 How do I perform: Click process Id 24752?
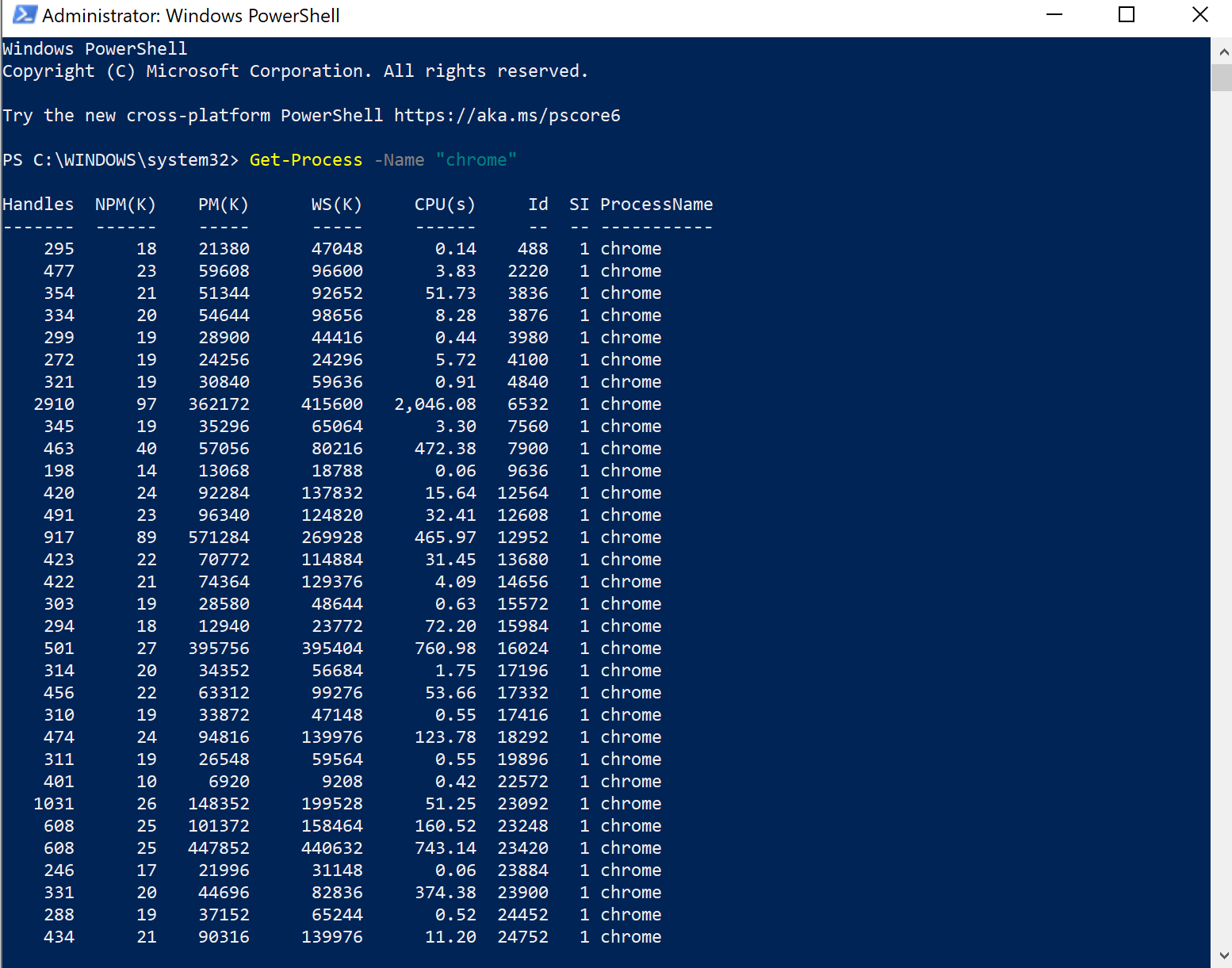point(522,937)
